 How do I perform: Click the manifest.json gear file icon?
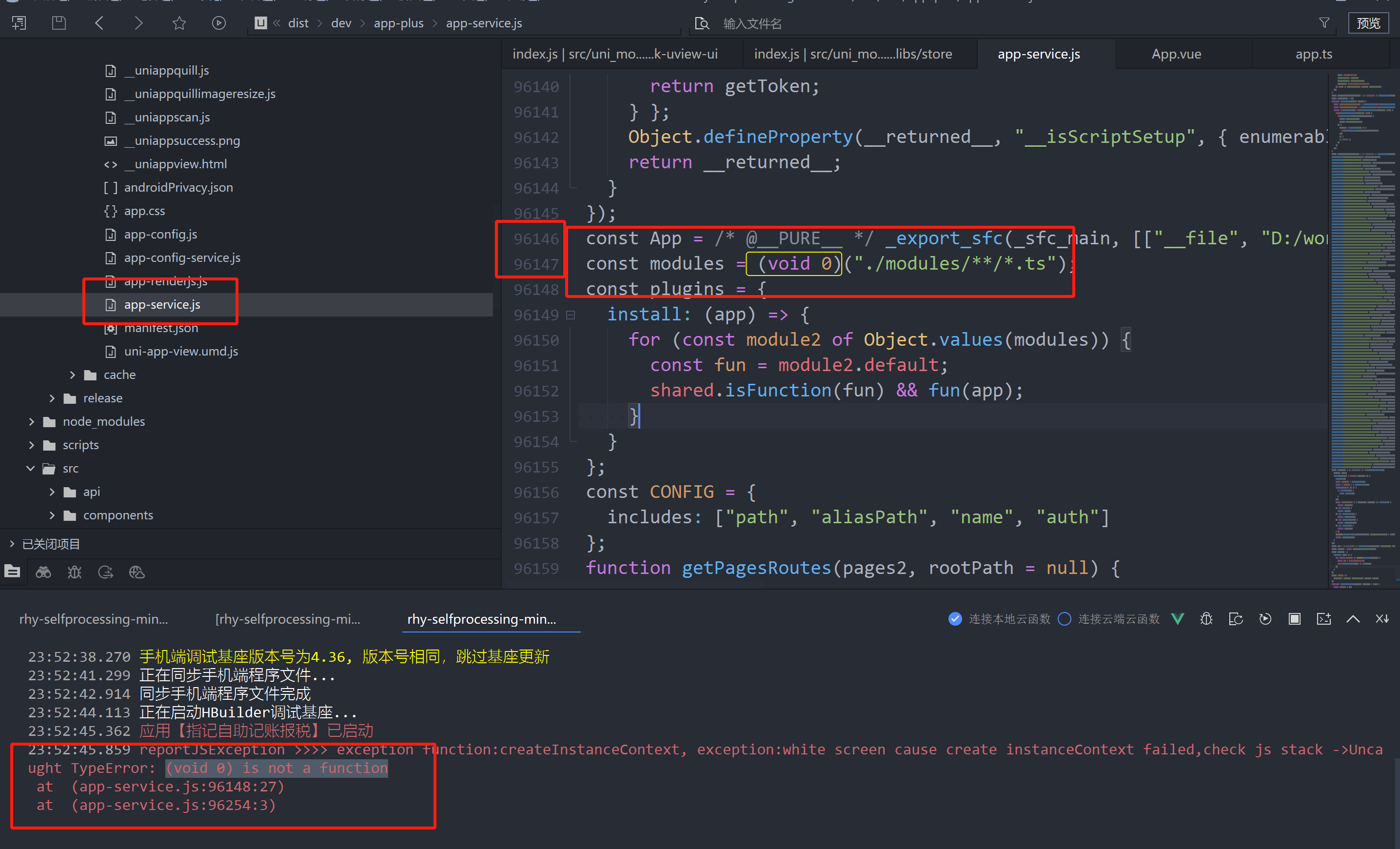[x=111, y=329]
